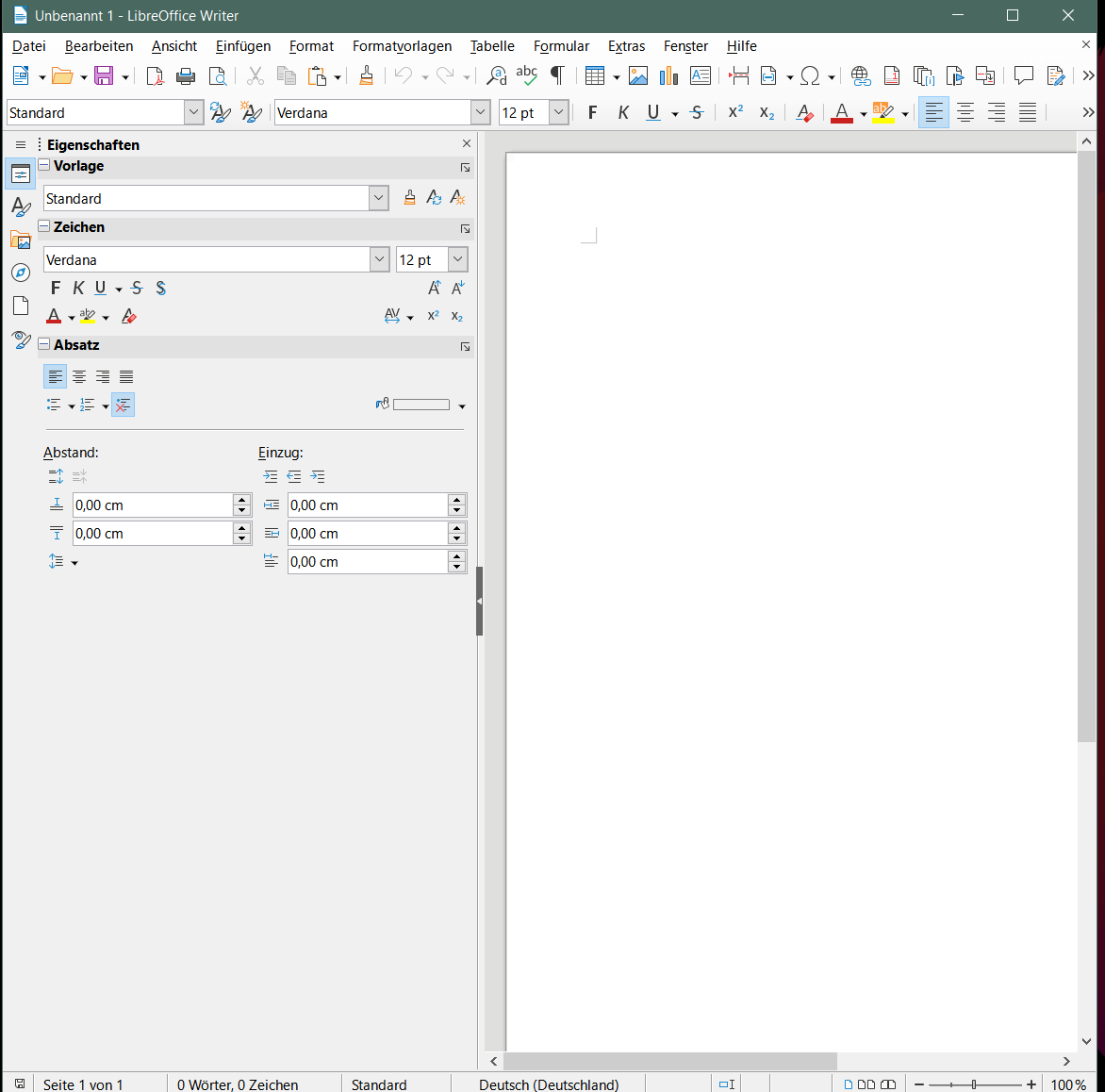Apply red font color in toolbar
Image resolution: width=1105 pixels, height=1092 pixels.
click(x=841, y=113)
